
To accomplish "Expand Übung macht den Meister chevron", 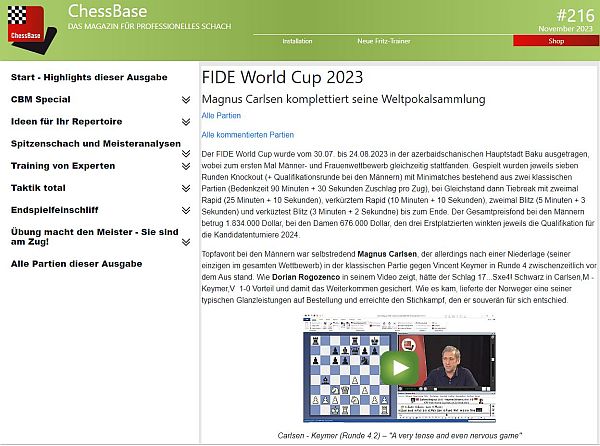I will [x=186, y=242].
